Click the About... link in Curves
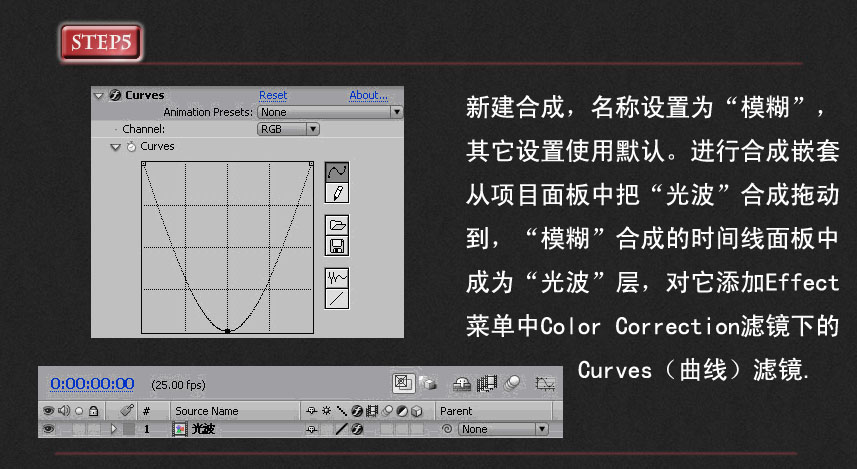The image size is (857, 469). (x=368, y=95)
